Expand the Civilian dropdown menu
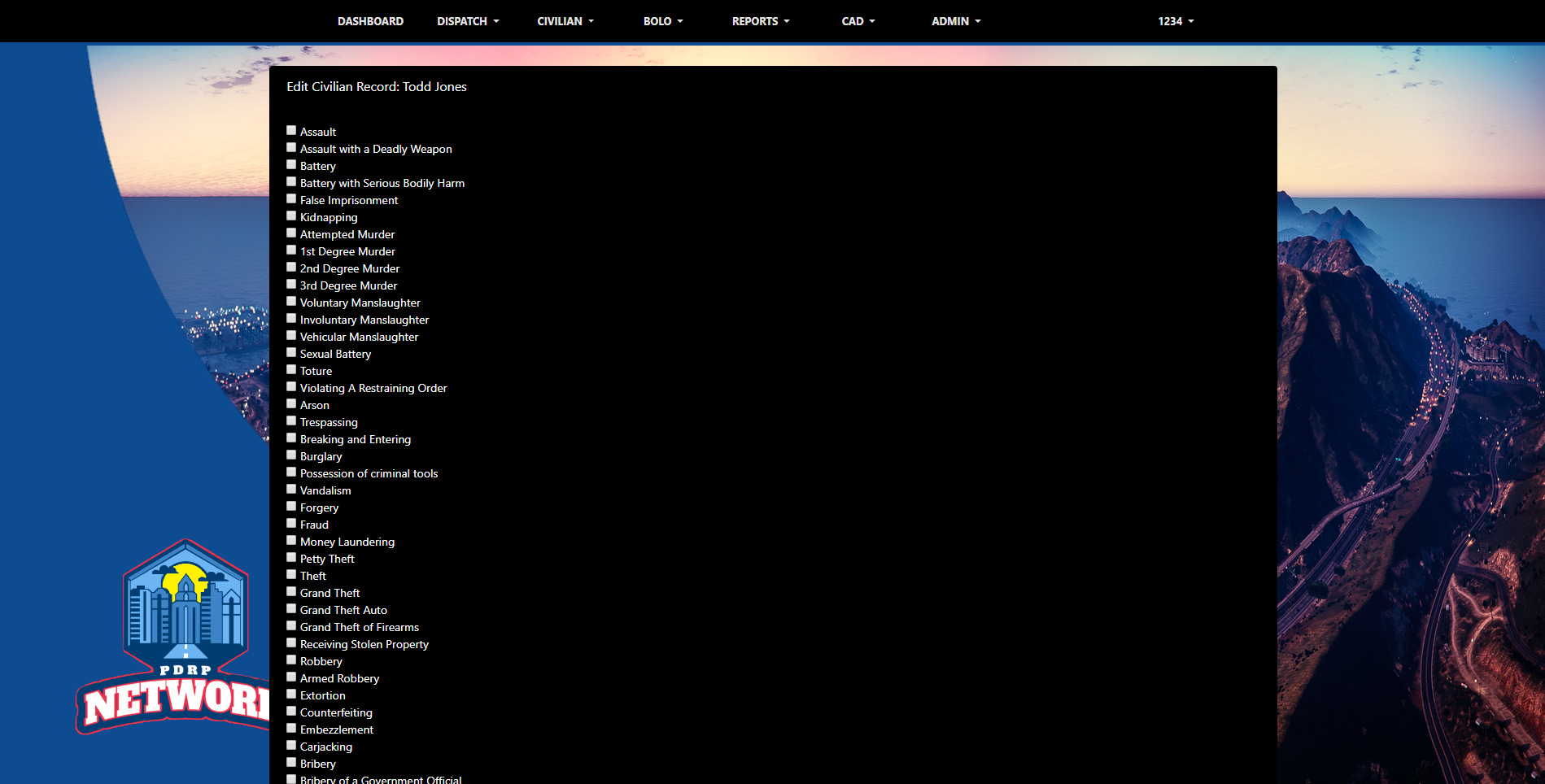Screen dimensions: 1545x784 pos(565,21)
